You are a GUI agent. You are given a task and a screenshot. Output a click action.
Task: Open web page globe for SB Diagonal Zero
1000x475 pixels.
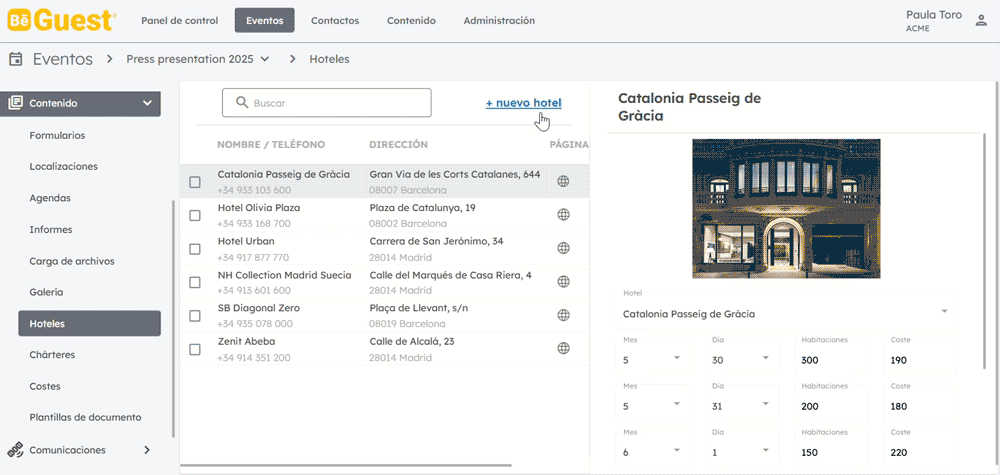(x=563, y=315)
